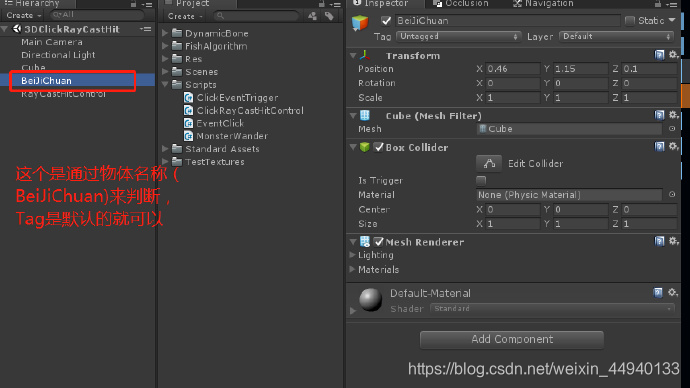Disable the Mesh Renderer component checkbox
The image size is (690, 388).
tap(378, 242)
